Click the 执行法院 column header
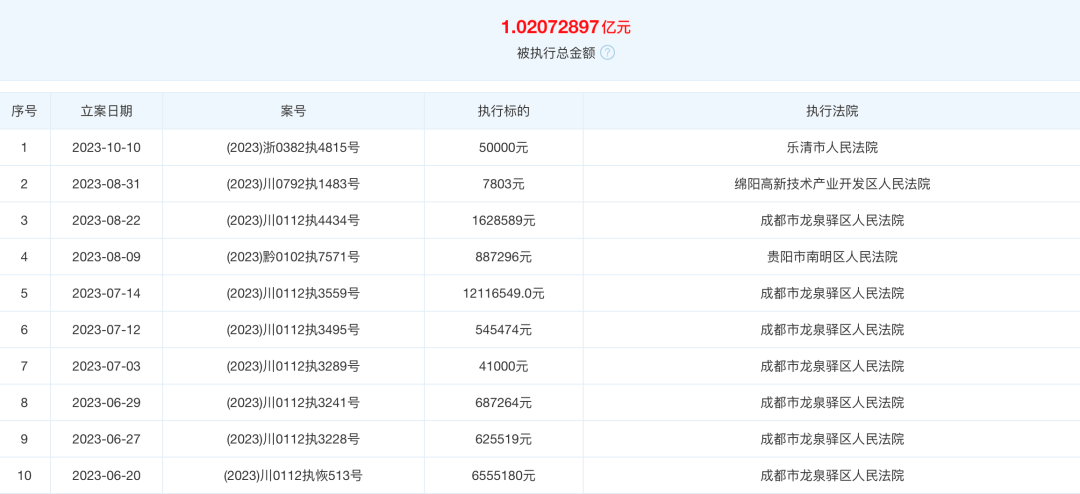The image size is (1080, 494). [x=831, y=111]
